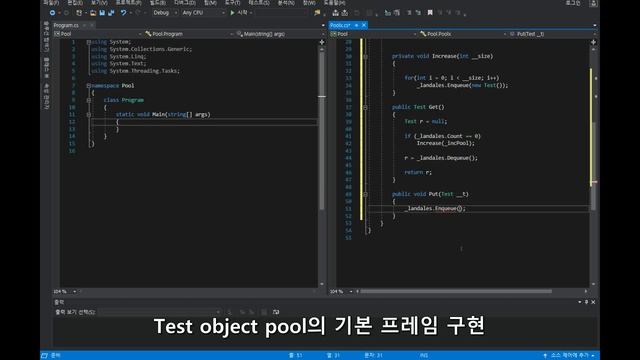Click 'using System.Threading.Tasks;' line
640x360 pixels.
point(135,71)
